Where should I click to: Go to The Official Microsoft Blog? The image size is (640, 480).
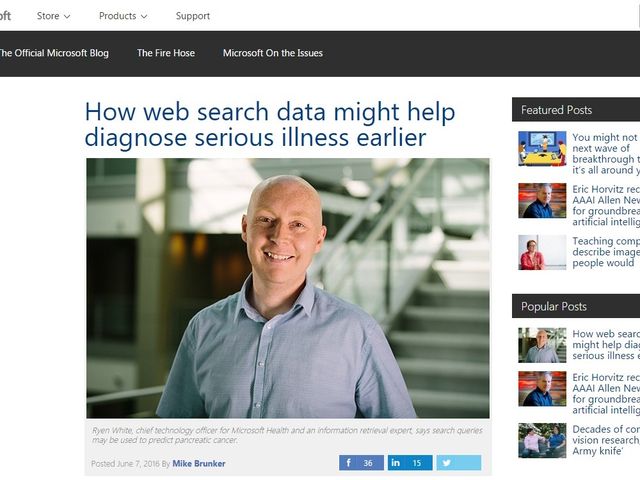coord(53,53)
